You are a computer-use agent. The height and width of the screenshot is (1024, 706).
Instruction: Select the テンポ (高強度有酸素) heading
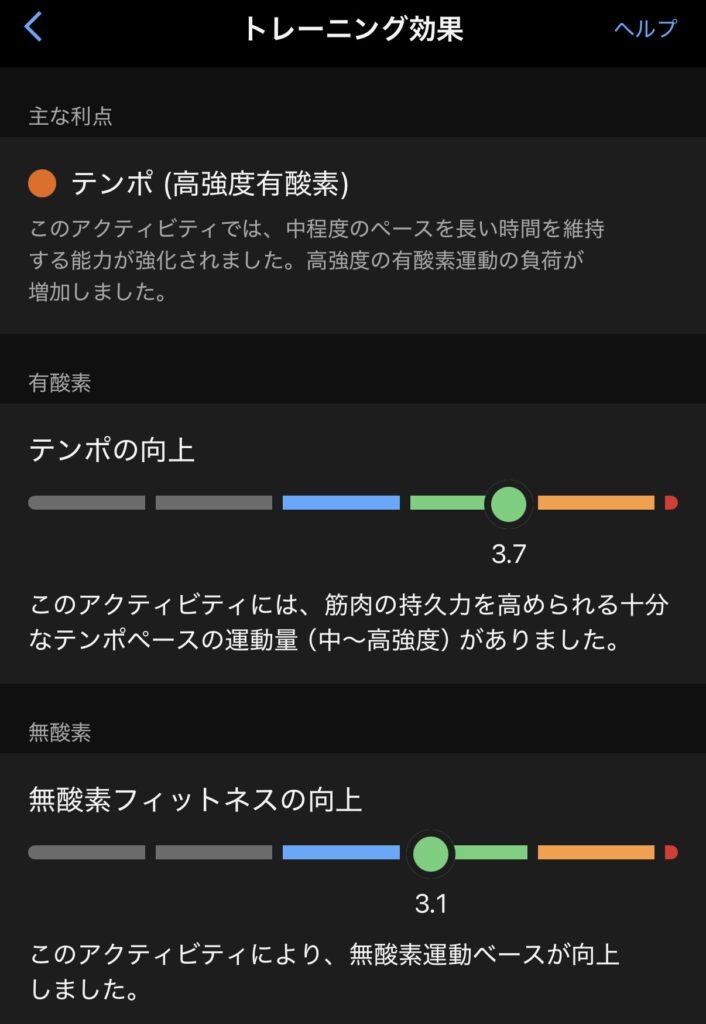point(210,183)
